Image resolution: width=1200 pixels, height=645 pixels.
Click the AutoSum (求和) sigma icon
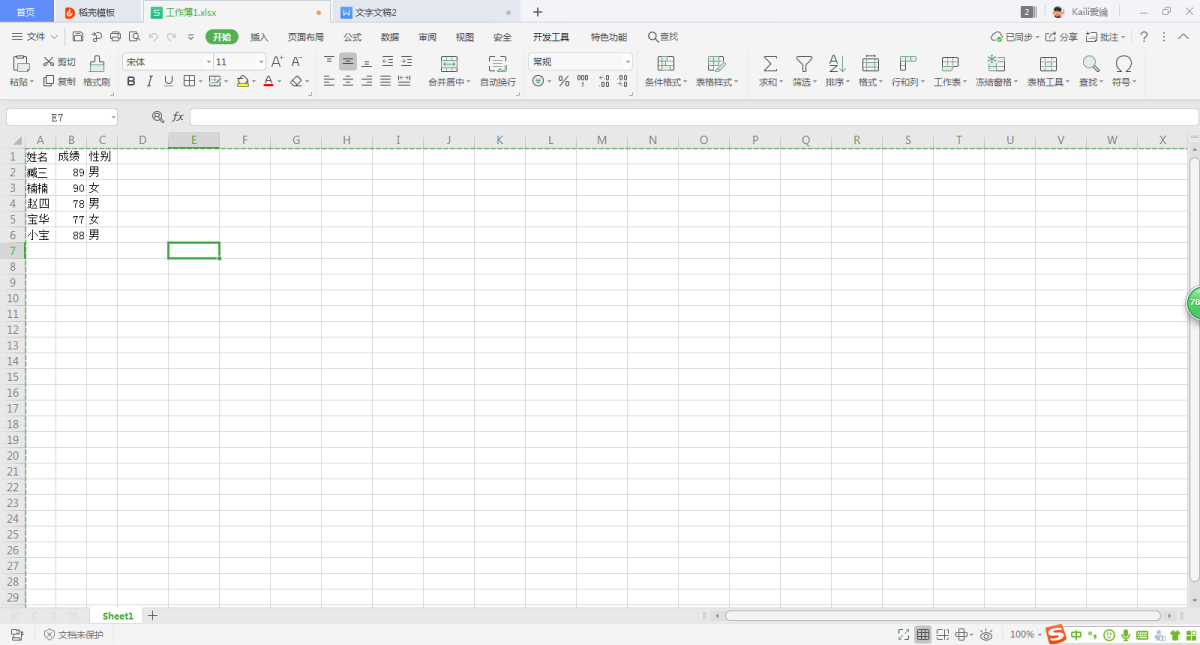pyautogui.click(x=770, y=64)
